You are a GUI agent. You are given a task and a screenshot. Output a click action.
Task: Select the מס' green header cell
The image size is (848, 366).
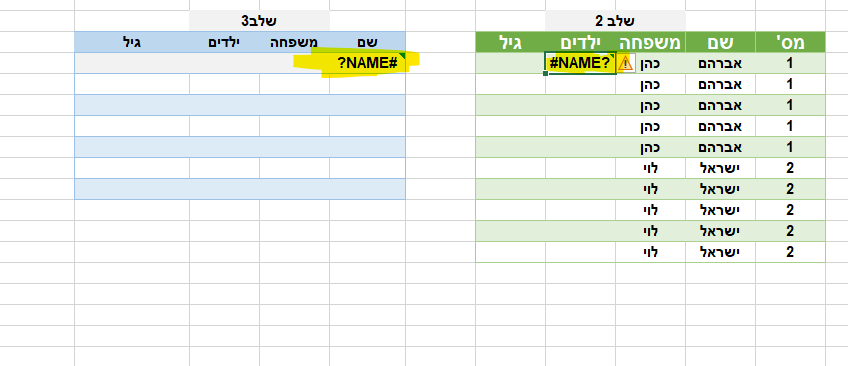pos(790,42)
